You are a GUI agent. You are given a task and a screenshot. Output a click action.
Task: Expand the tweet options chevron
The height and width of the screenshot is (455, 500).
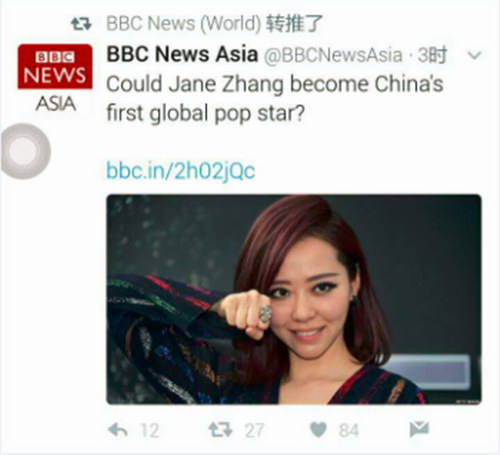[x=475, y=55]
